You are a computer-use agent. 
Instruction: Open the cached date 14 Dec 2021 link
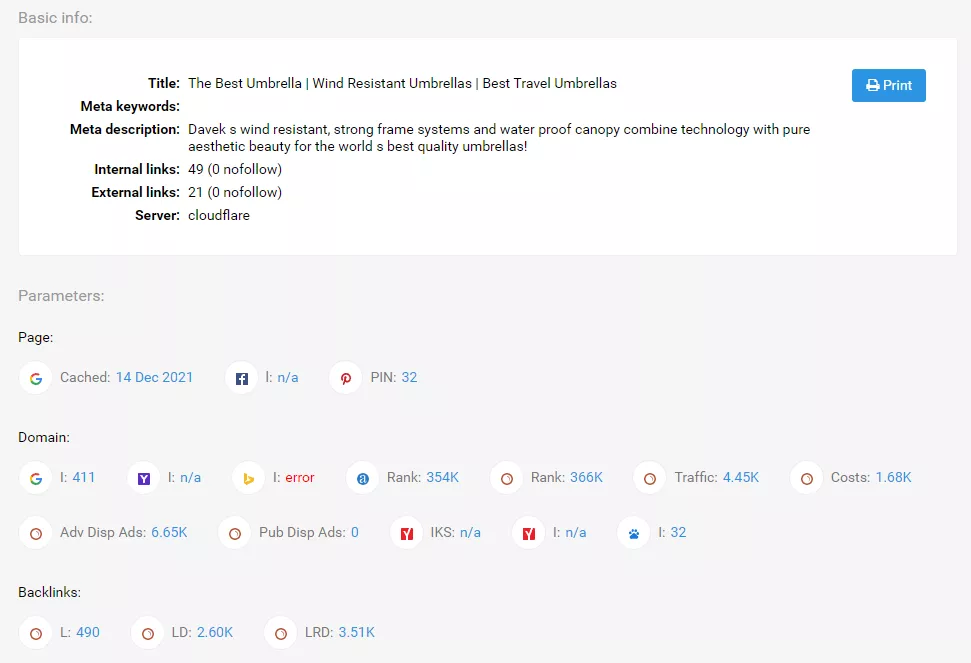click(154, 378)
